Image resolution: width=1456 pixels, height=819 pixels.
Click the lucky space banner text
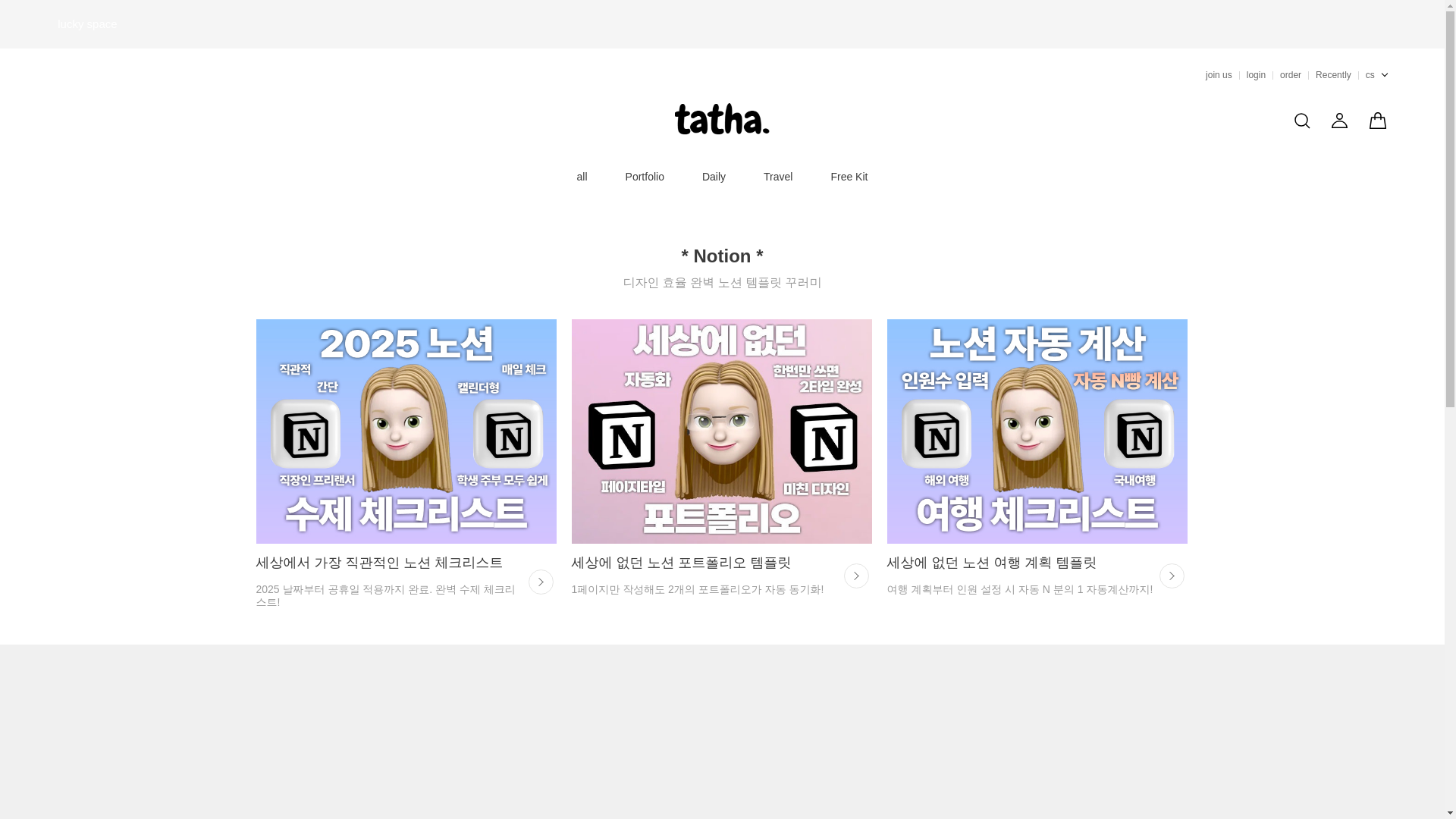[x=87, y=24]
